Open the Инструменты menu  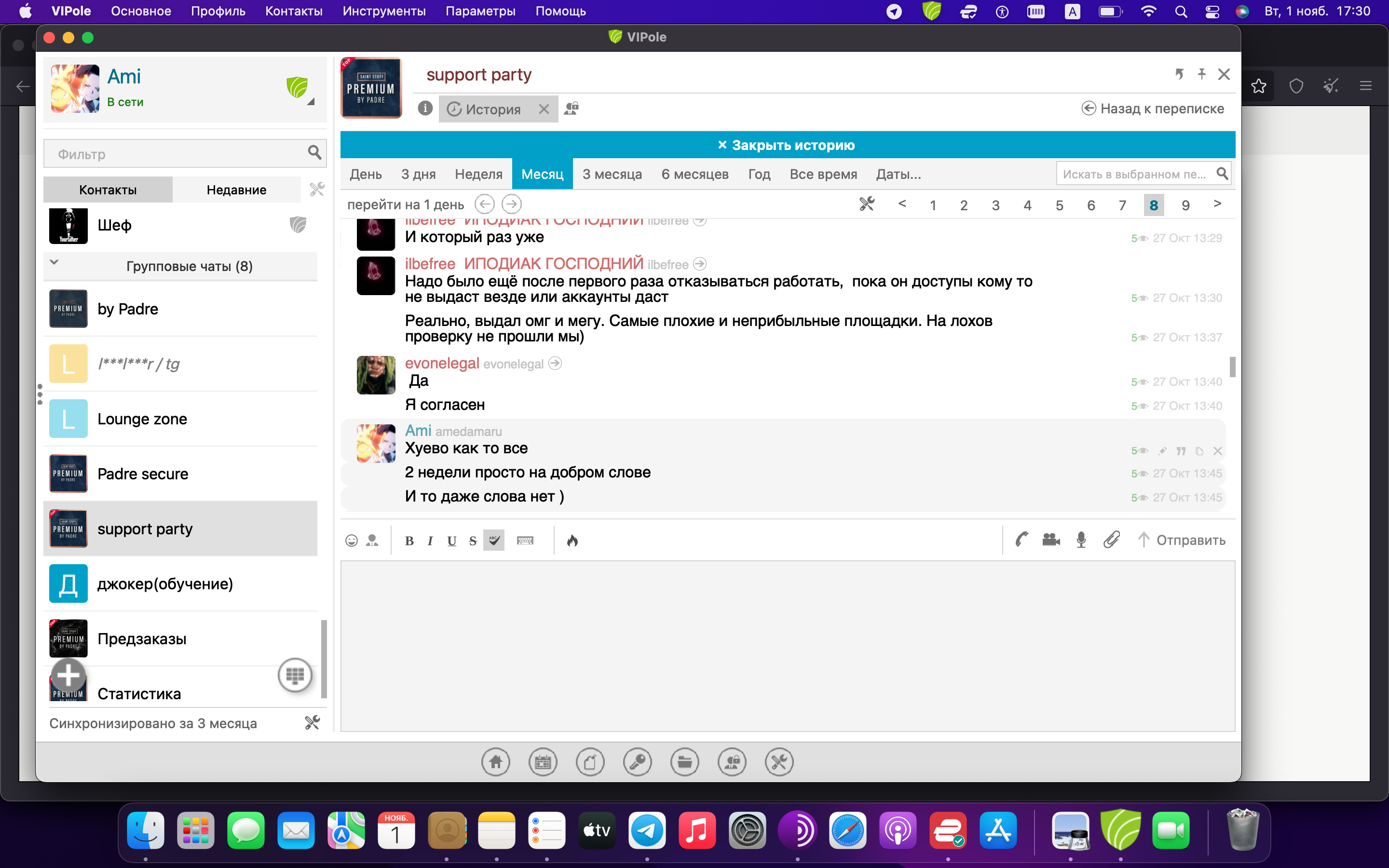pyautogui.click(x=384, y=11)
